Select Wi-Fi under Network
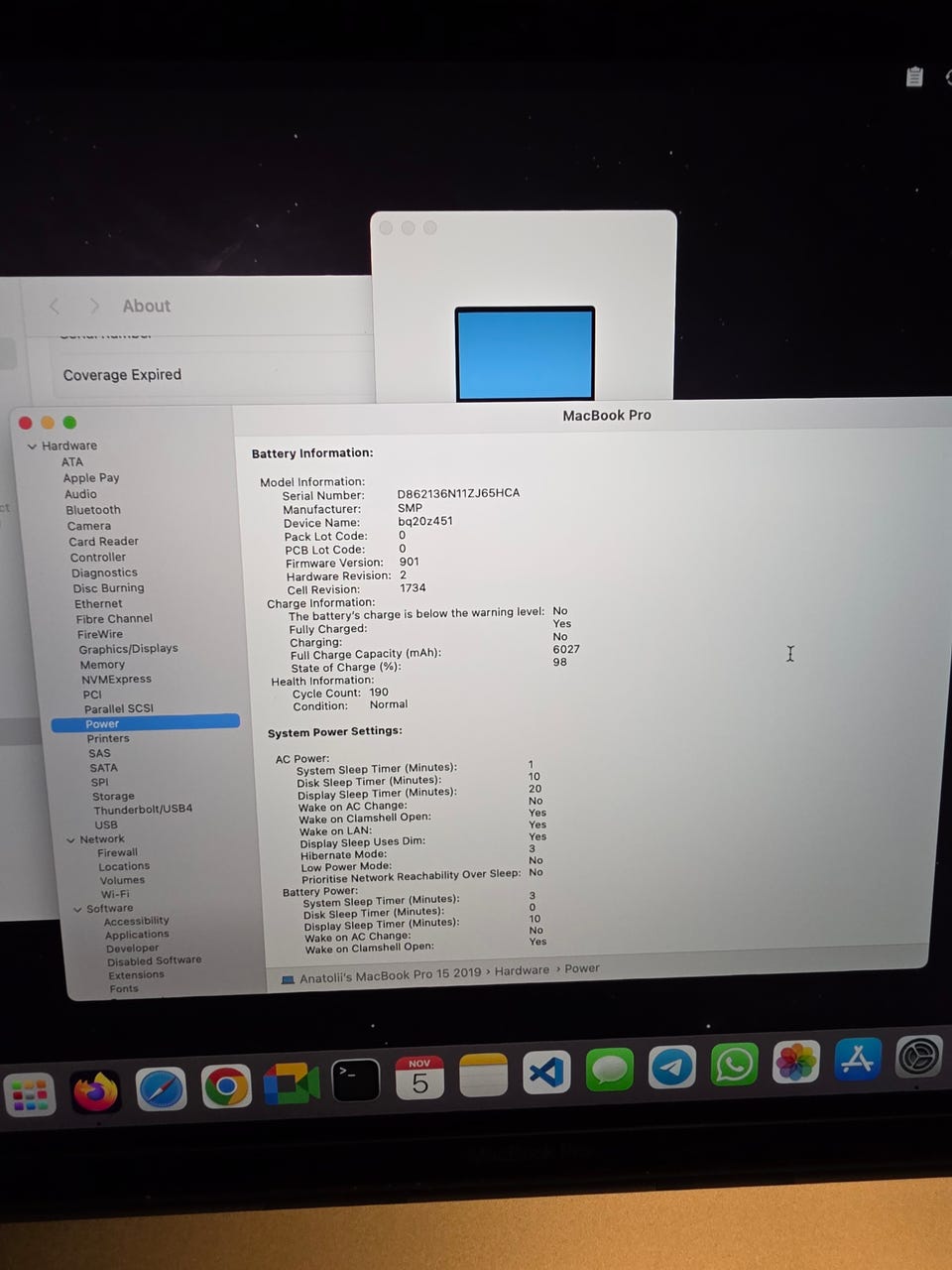This screenshot has width=952, height=1270. click(115, 895)
